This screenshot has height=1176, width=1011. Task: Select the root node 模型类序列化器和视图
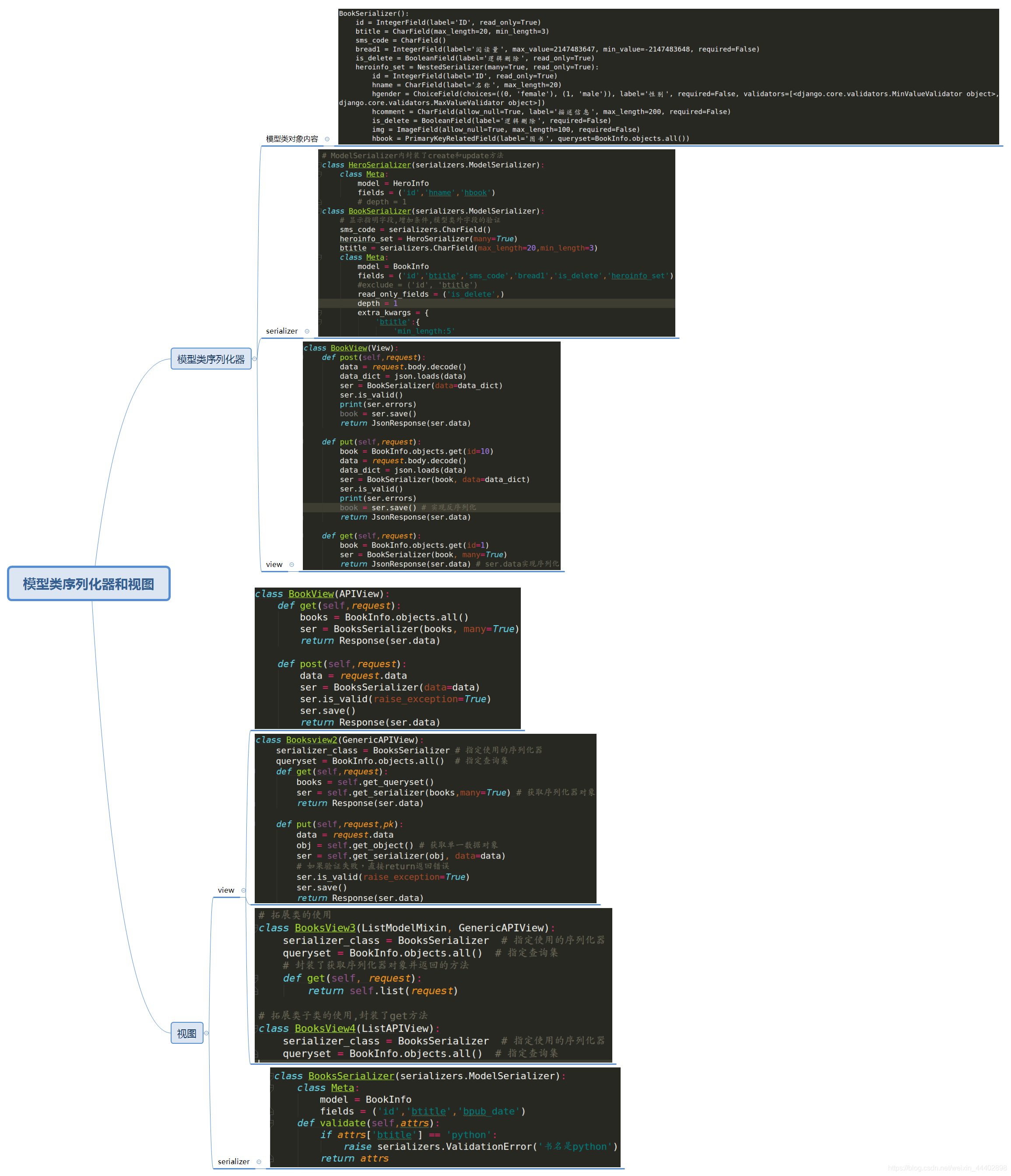[x=88, y=584]
